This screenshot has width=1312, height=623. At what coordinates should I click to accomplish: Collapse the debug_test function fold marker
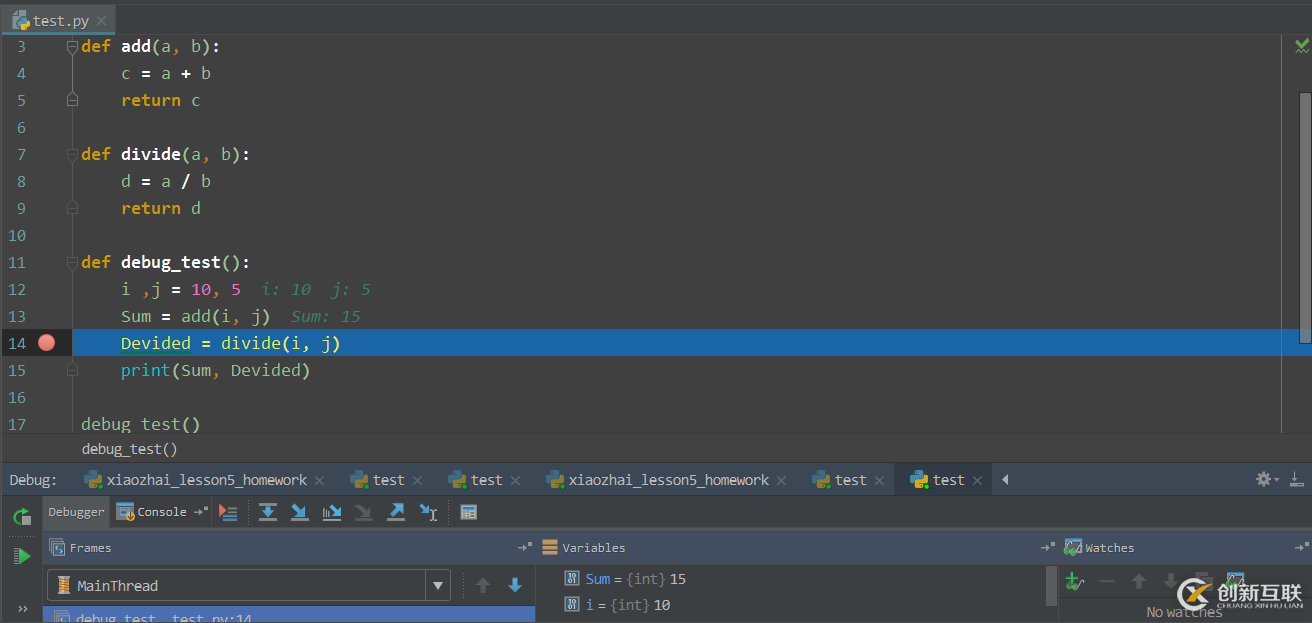pos(72,262)
